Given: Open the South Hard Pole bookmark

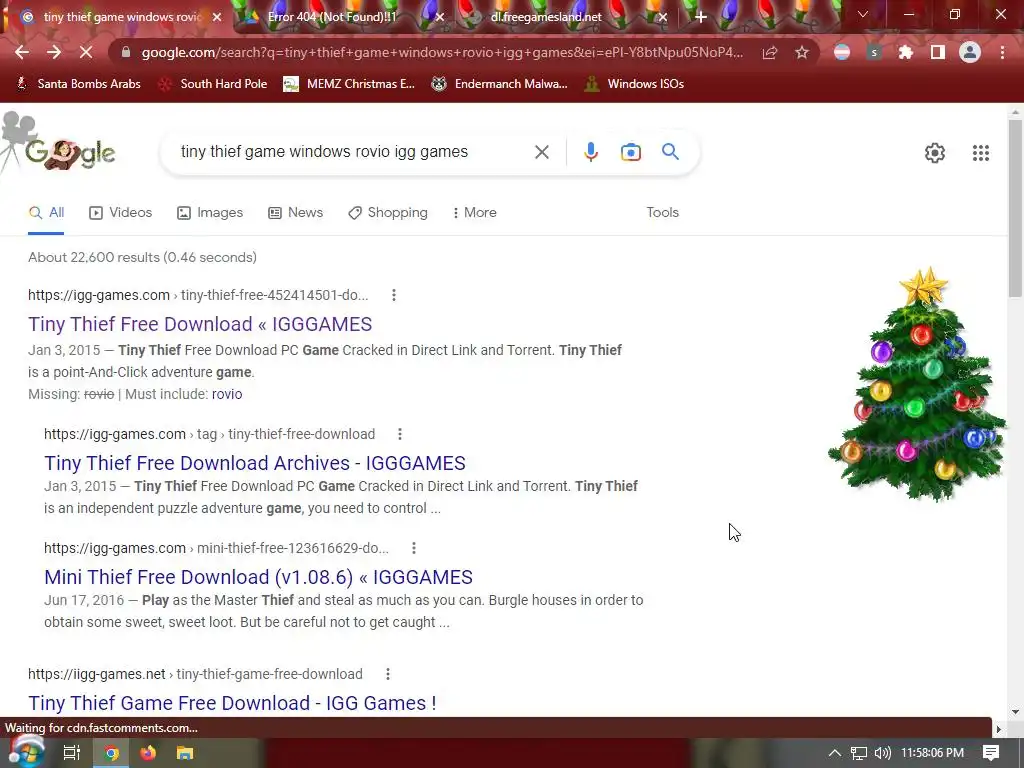Looking at the screenshot, I should click(x=213, y=84).
